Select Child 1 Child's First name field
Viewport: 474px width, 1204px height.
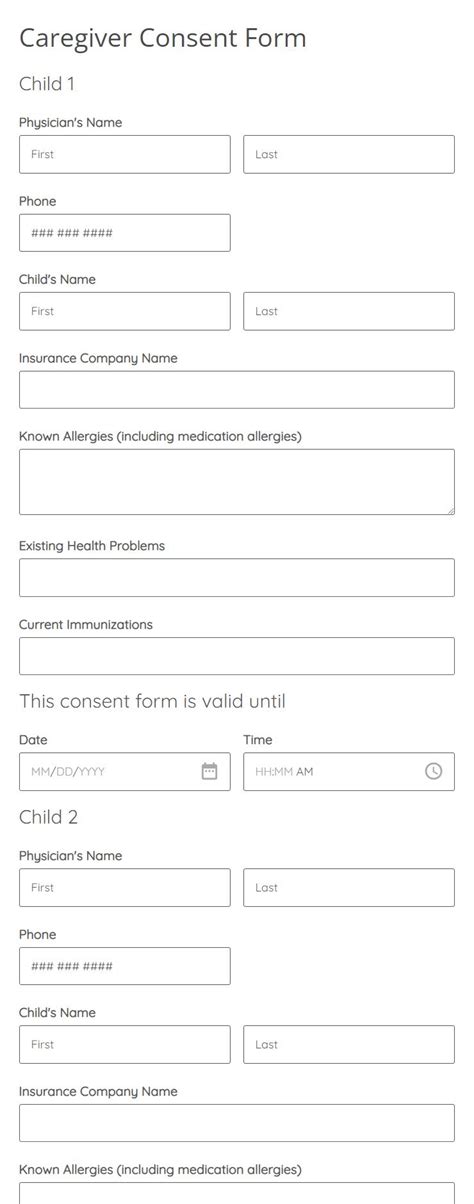pos(125,312)
